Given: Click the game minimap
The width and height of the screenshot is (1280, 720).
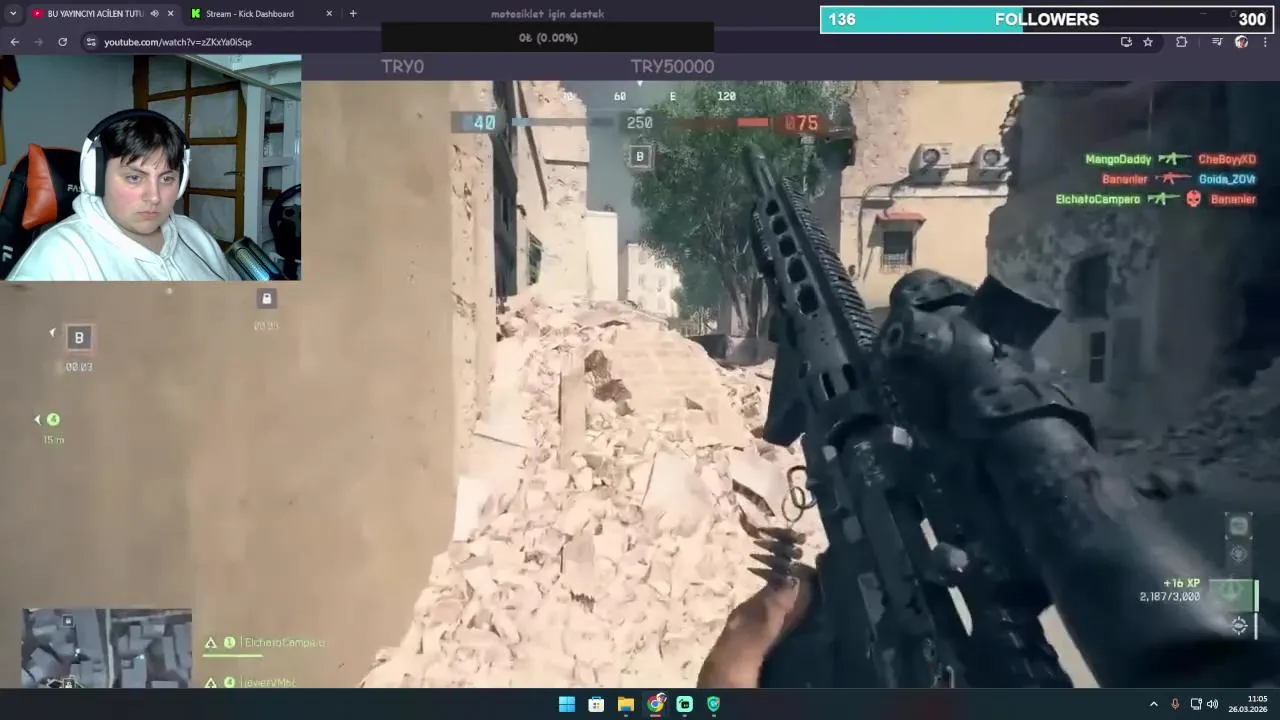Looking at the screenshot, I should (x=107, y=648).
